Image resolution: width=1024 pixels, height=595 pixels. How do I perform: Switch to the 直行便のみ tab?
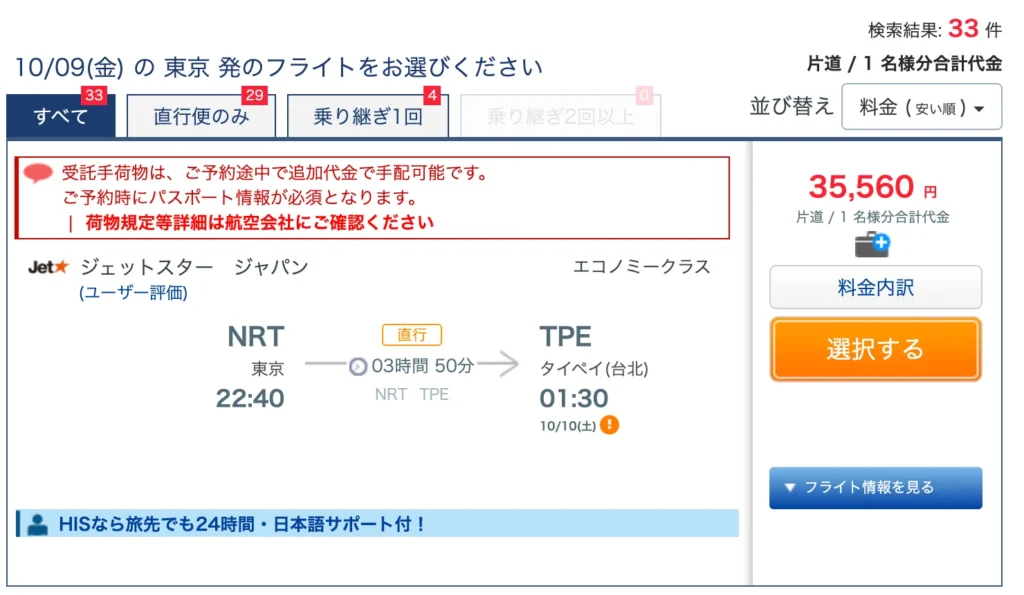pos(201,116)
